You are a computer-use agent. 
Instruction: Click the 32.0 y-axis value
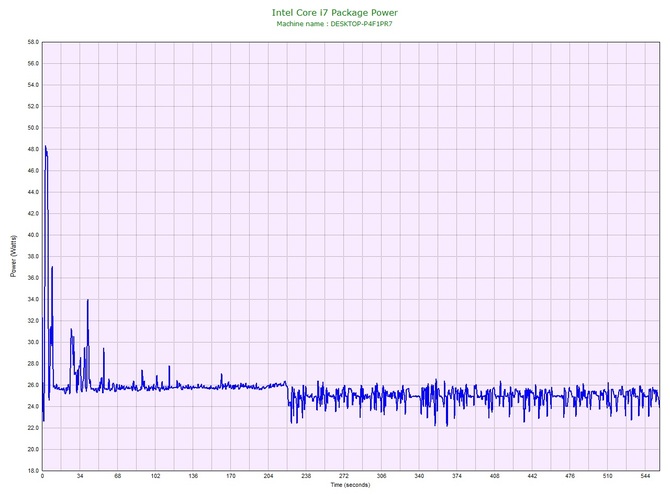[x=33, y=320]
